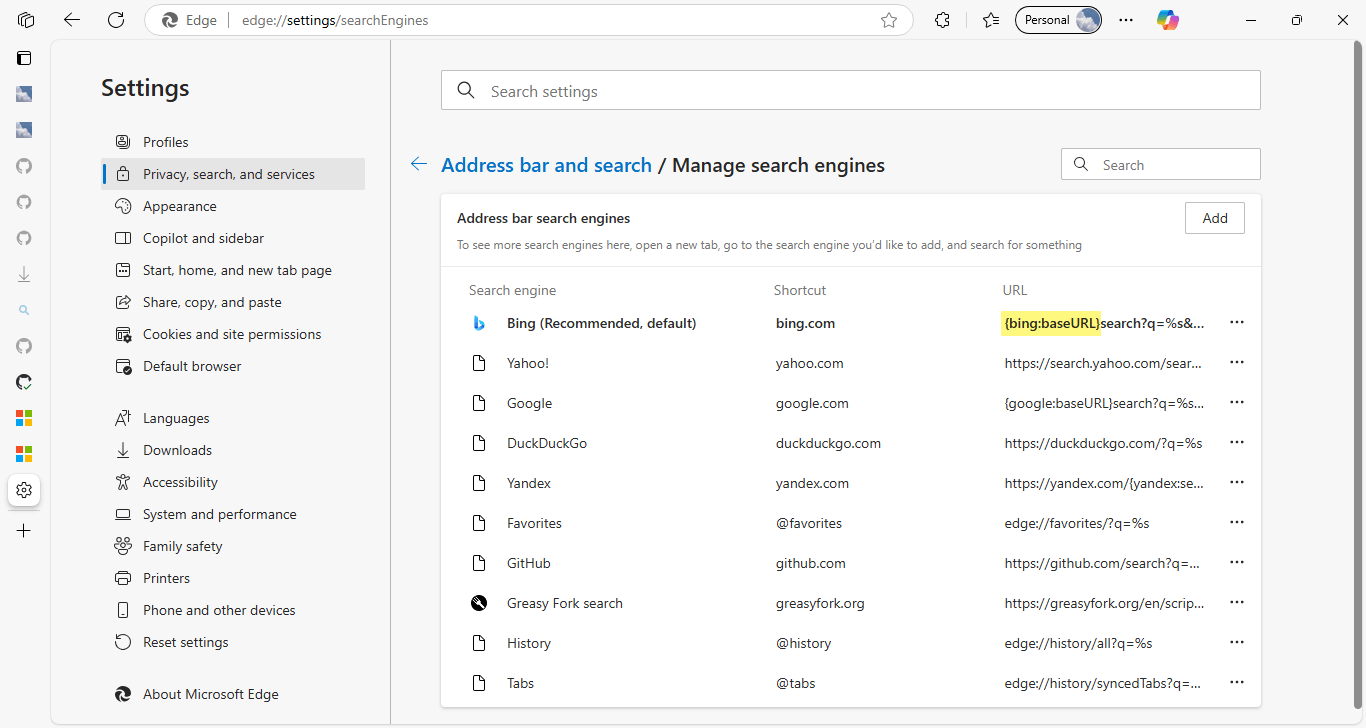Screen dimensions: 1366x728
Task: Open more actions for DuckDuckGo
Action: point(1237,443)
